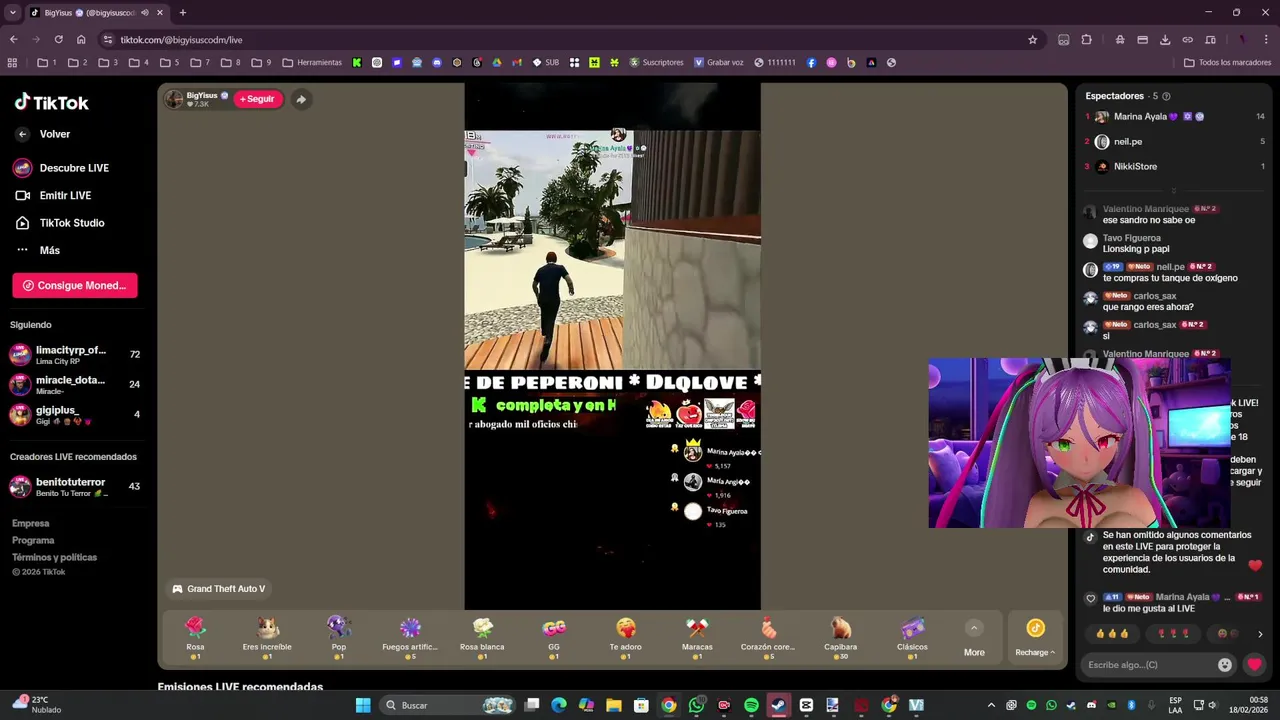Reload the page

[58, 40]
